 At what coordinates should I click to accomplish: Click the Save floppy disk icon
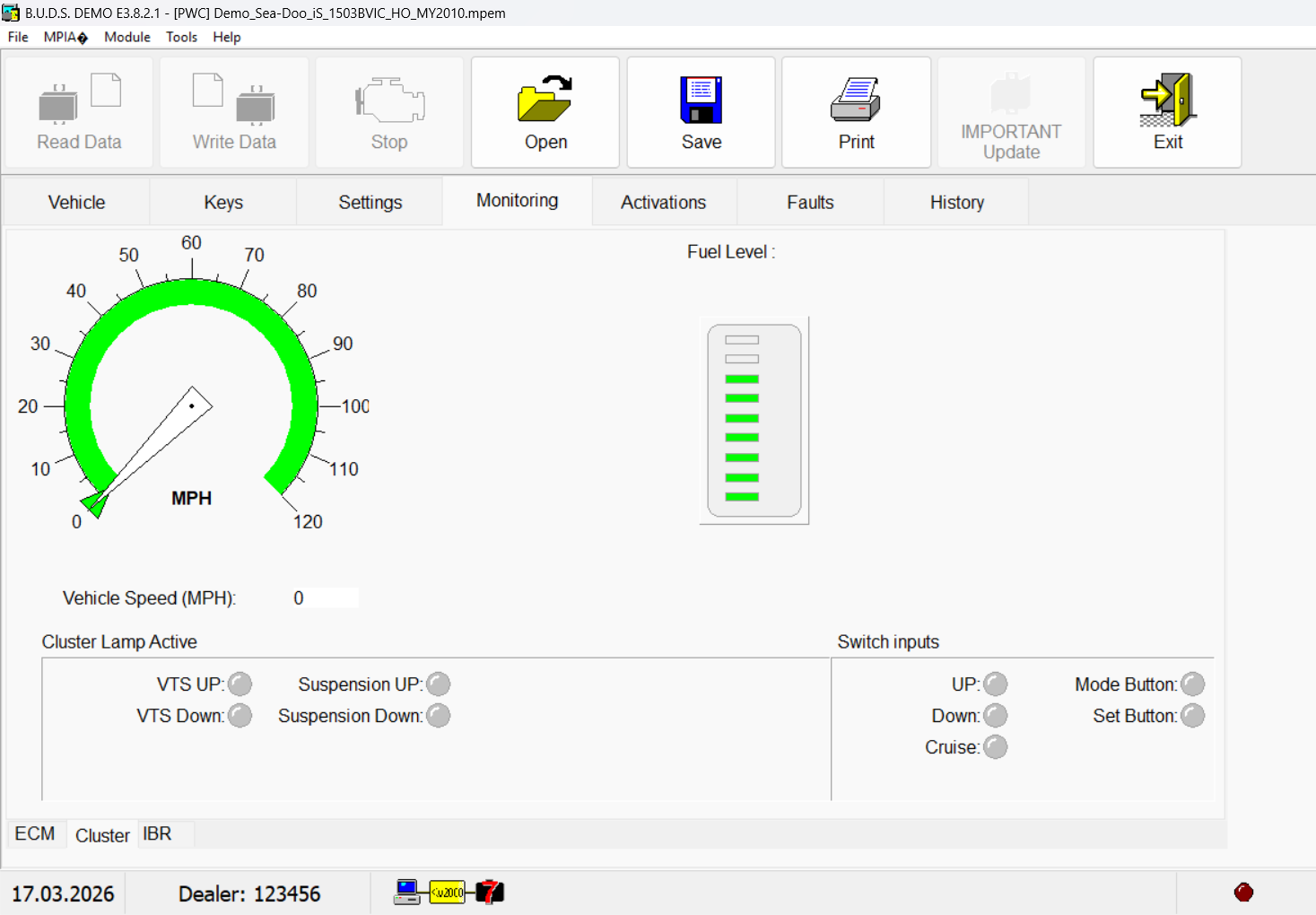[x=701, y=99]
